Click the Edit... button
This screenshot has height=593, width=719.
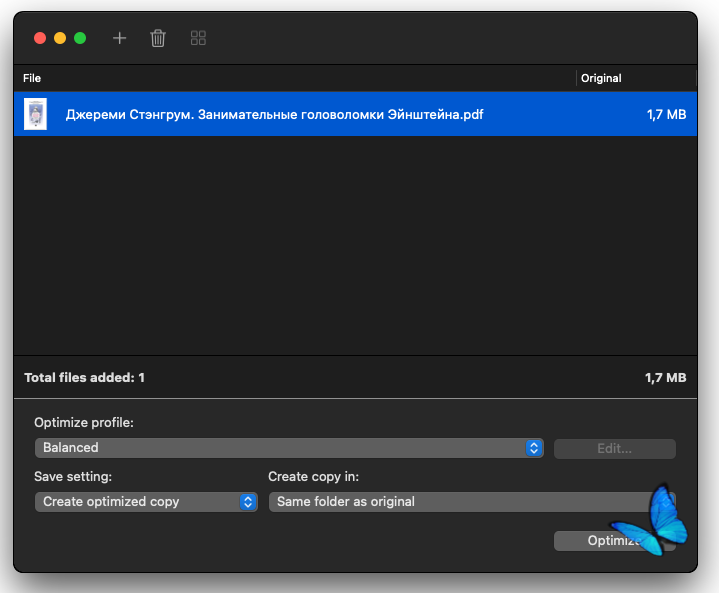[614, 448]
